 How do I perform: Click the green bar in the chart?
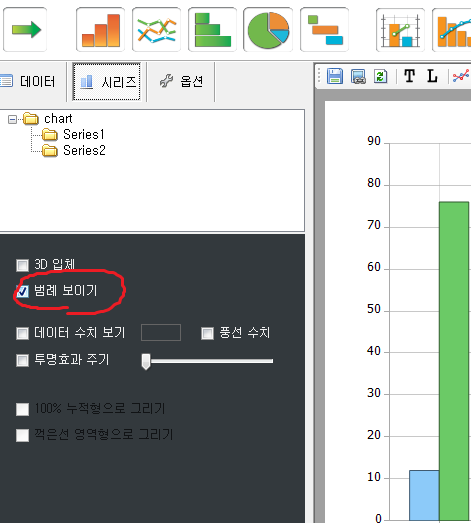point(454,361)
